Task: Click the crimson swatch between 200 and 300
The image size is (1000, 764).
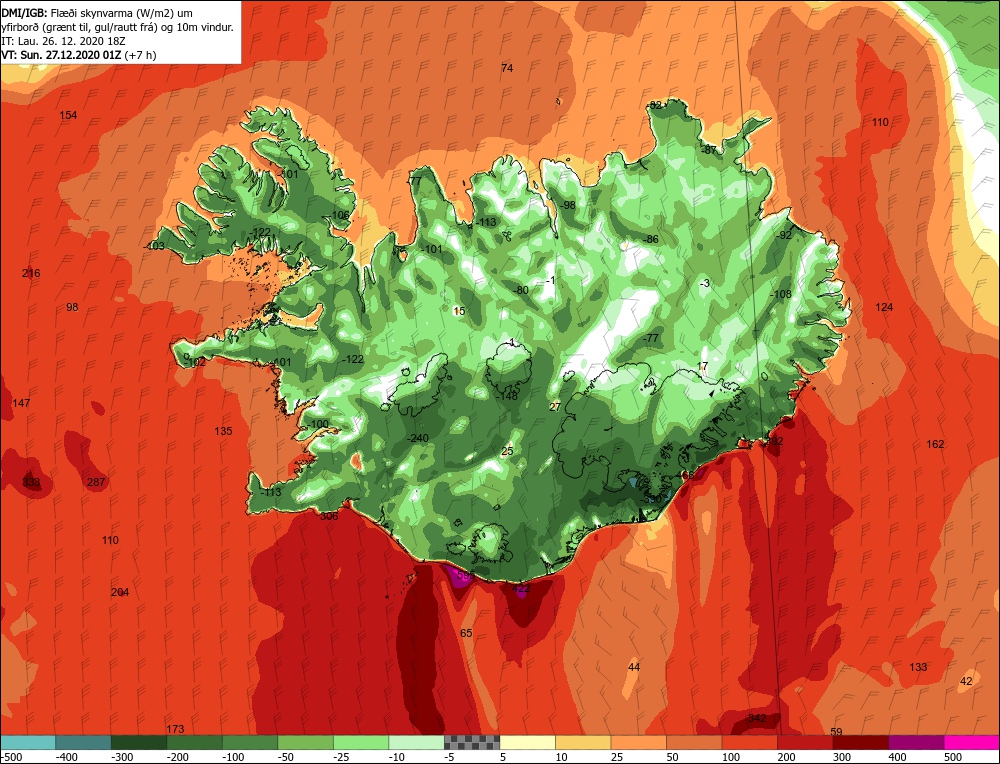Action: tap(805, 742)
